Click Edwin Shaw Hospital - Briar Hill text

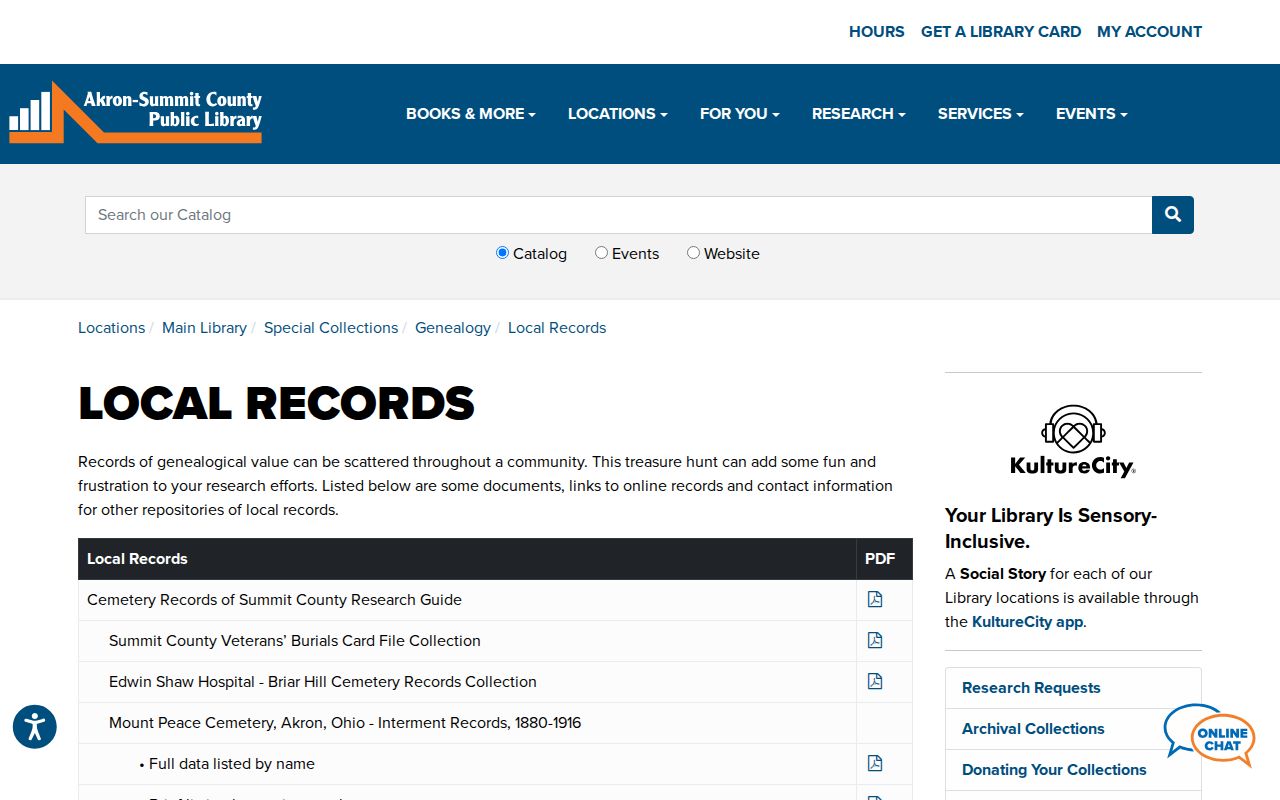[x=323, y=682]
